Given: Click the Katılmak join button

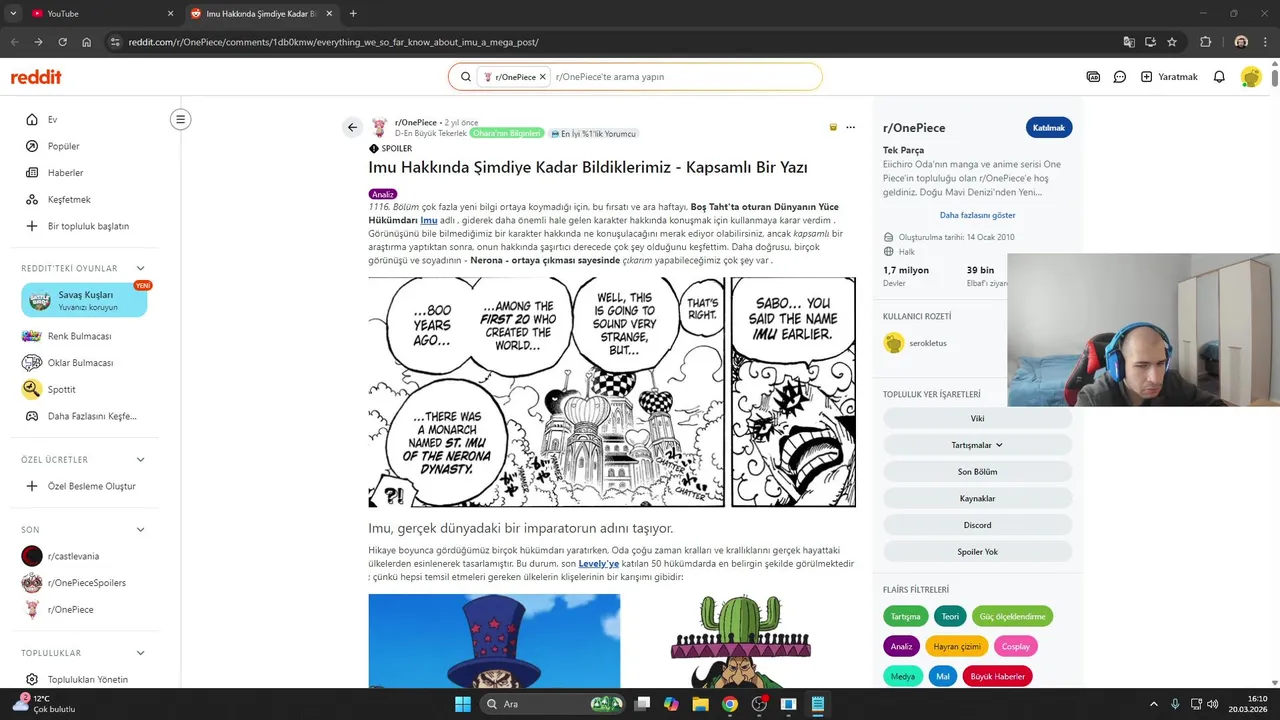Looking at the screenshot, I should coord(1049,128).
